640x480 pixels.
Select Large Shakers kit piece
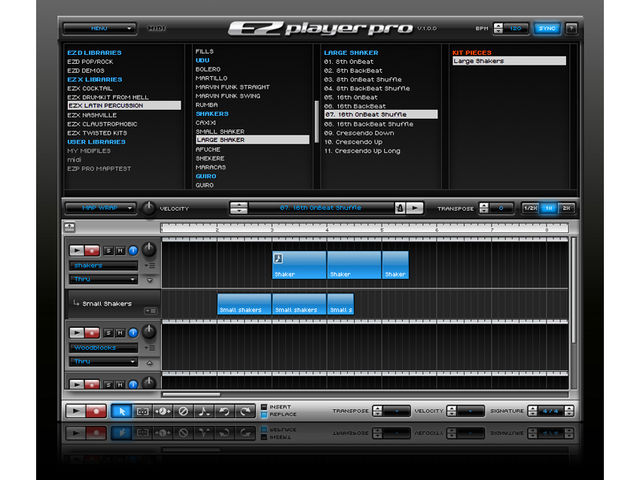click(x=509, y=61)
